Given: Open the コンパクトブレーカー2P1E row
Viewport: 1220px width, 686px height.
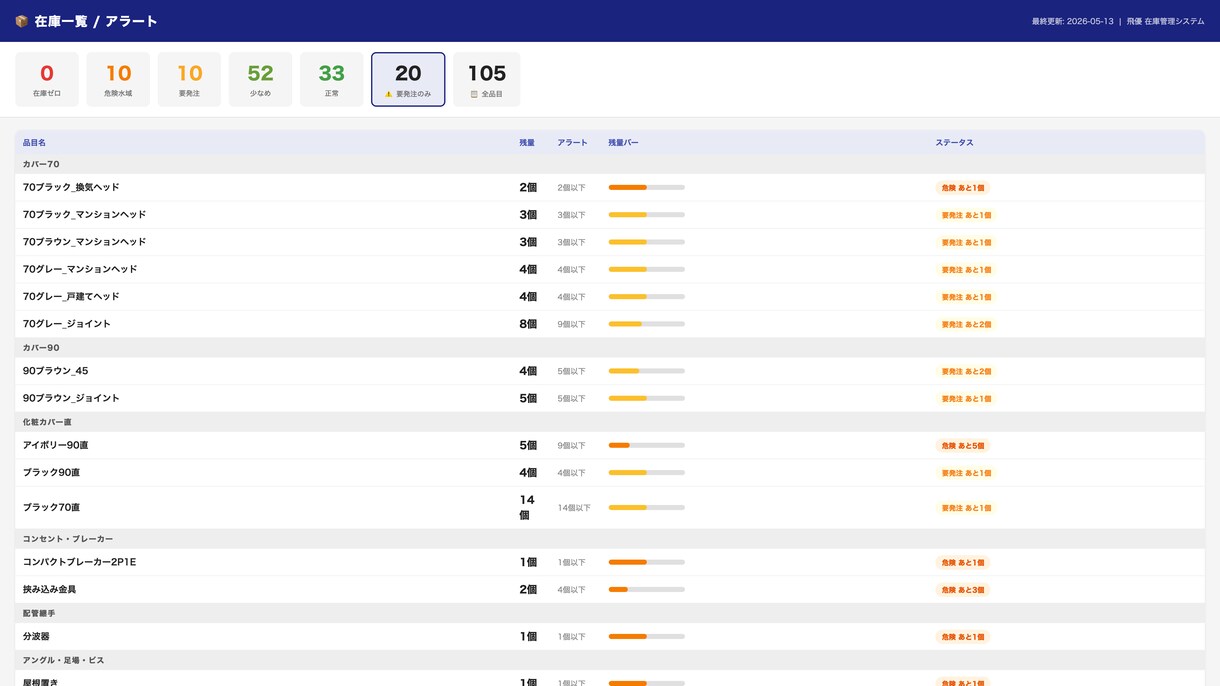Looking at the screenshot, I should pyautogui.click(x=610, y=562).
